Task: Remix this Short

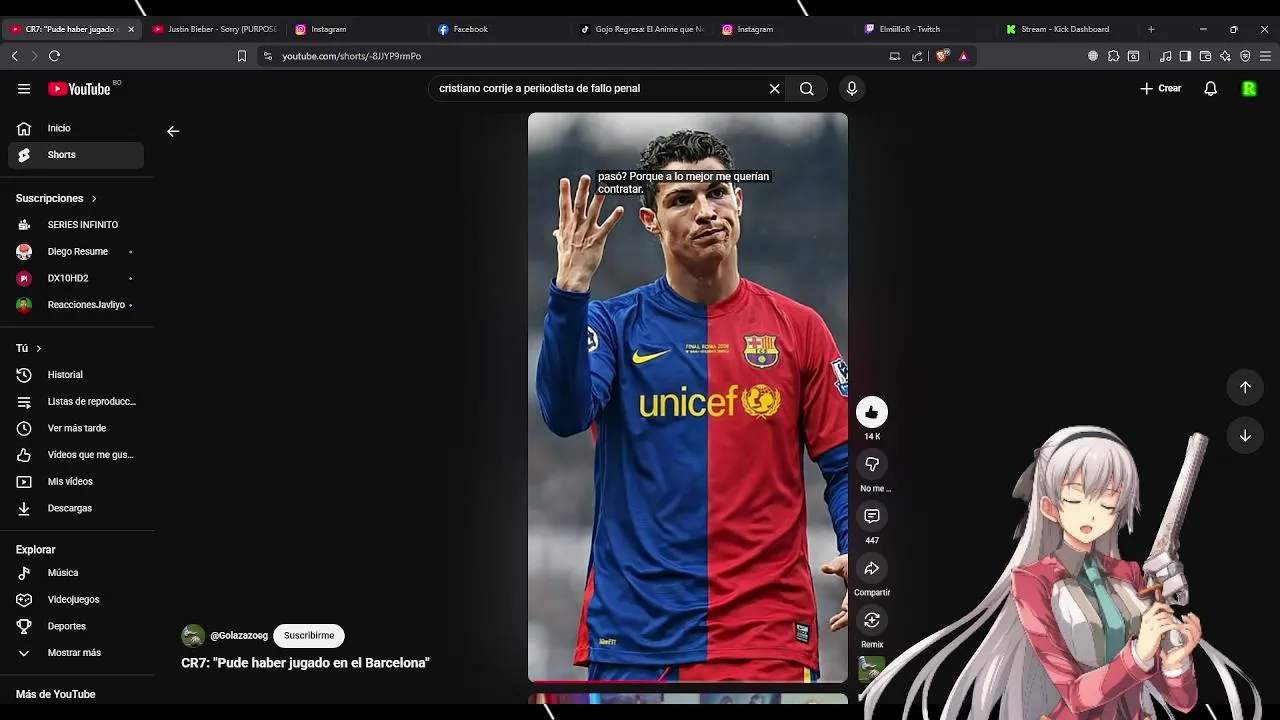Action: tap(872, 620)
